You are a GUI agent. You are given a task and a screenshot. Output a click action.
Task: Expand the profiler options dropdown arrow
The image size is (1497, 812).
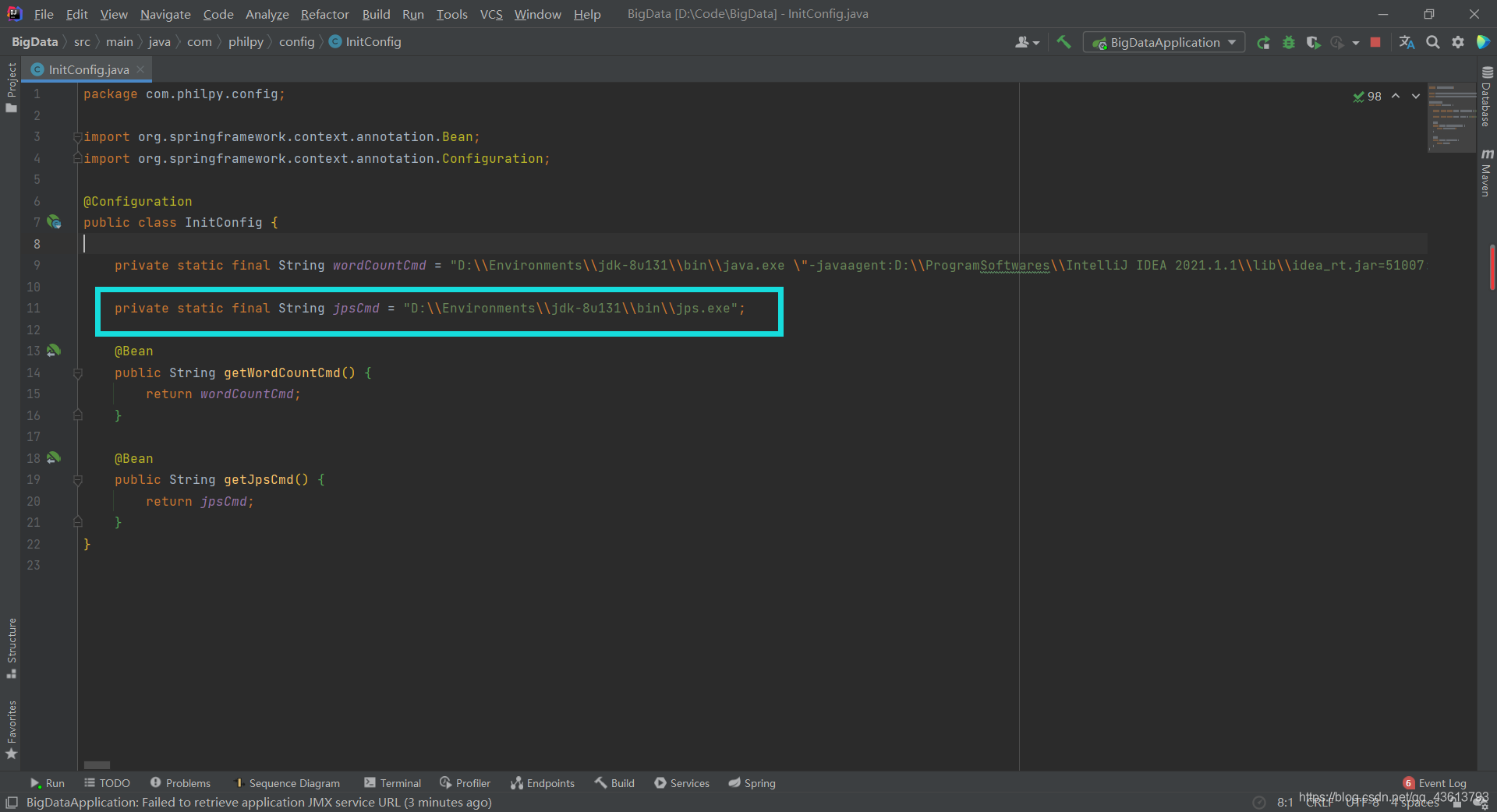point(1356,42)
